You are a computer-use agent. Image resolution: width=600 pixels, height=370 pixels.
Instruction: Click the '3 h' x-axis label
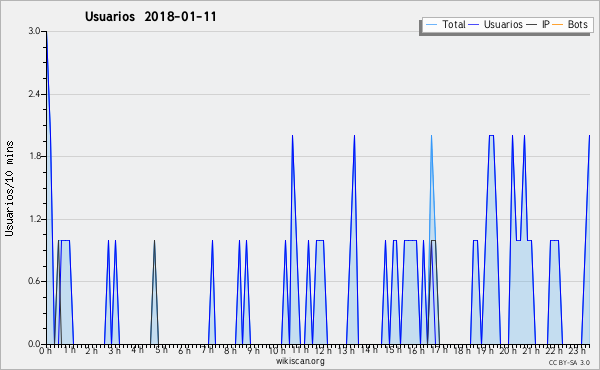[114, 351]
